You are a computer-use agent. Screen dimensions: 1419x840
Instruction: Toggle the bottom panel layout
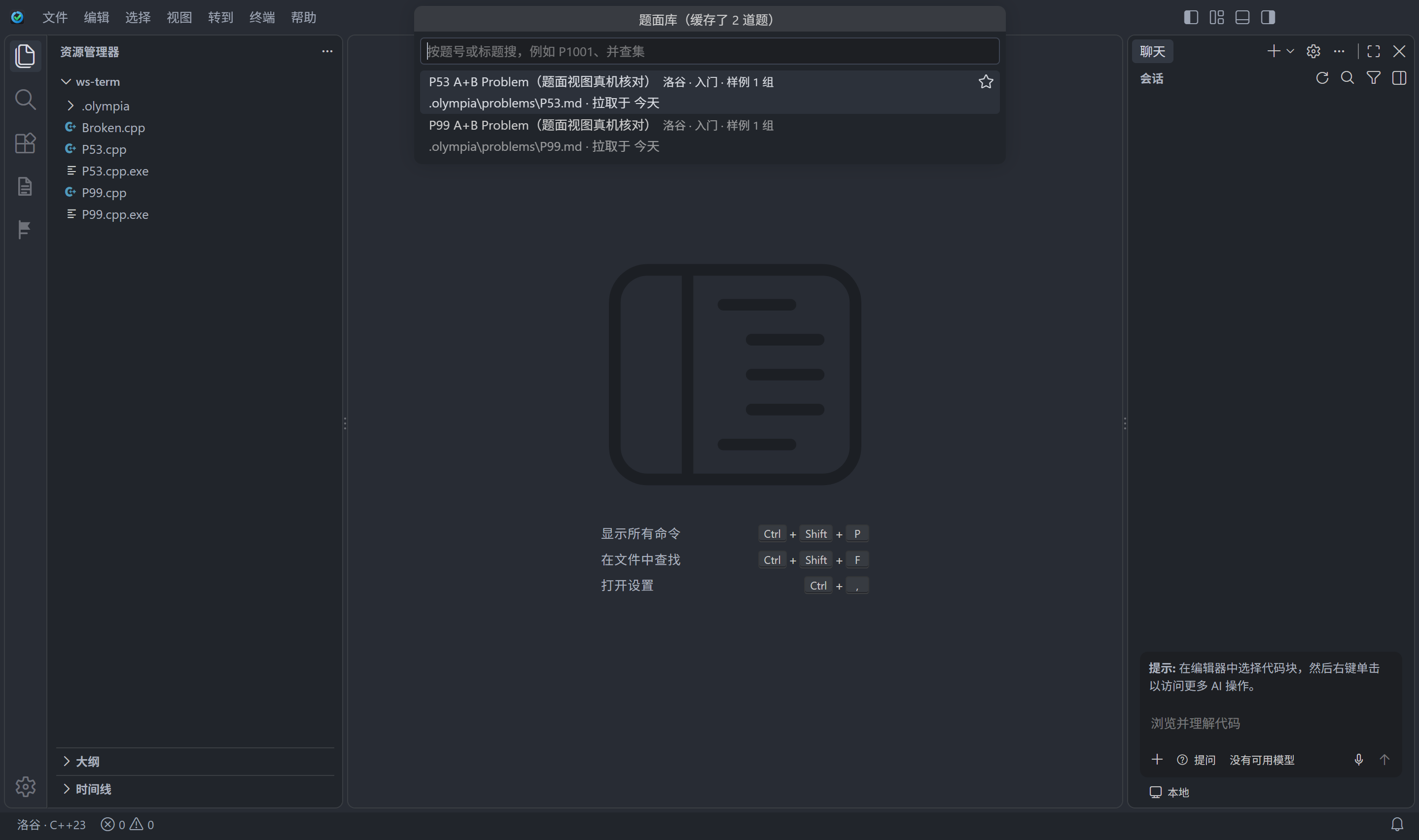point(1242,18)
